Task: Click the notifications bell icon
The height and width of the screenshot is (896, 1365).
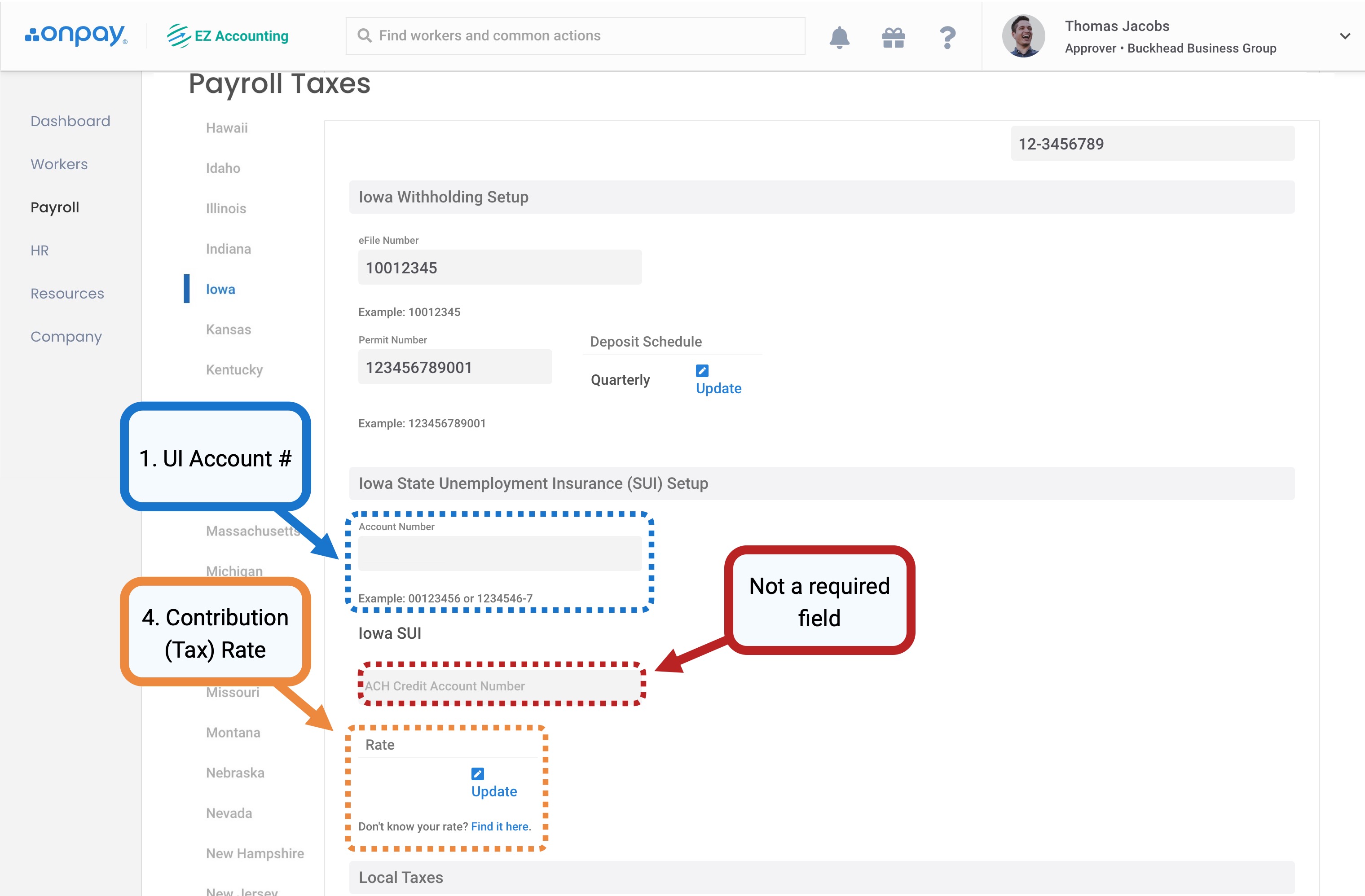Action: tap(839, 37)
